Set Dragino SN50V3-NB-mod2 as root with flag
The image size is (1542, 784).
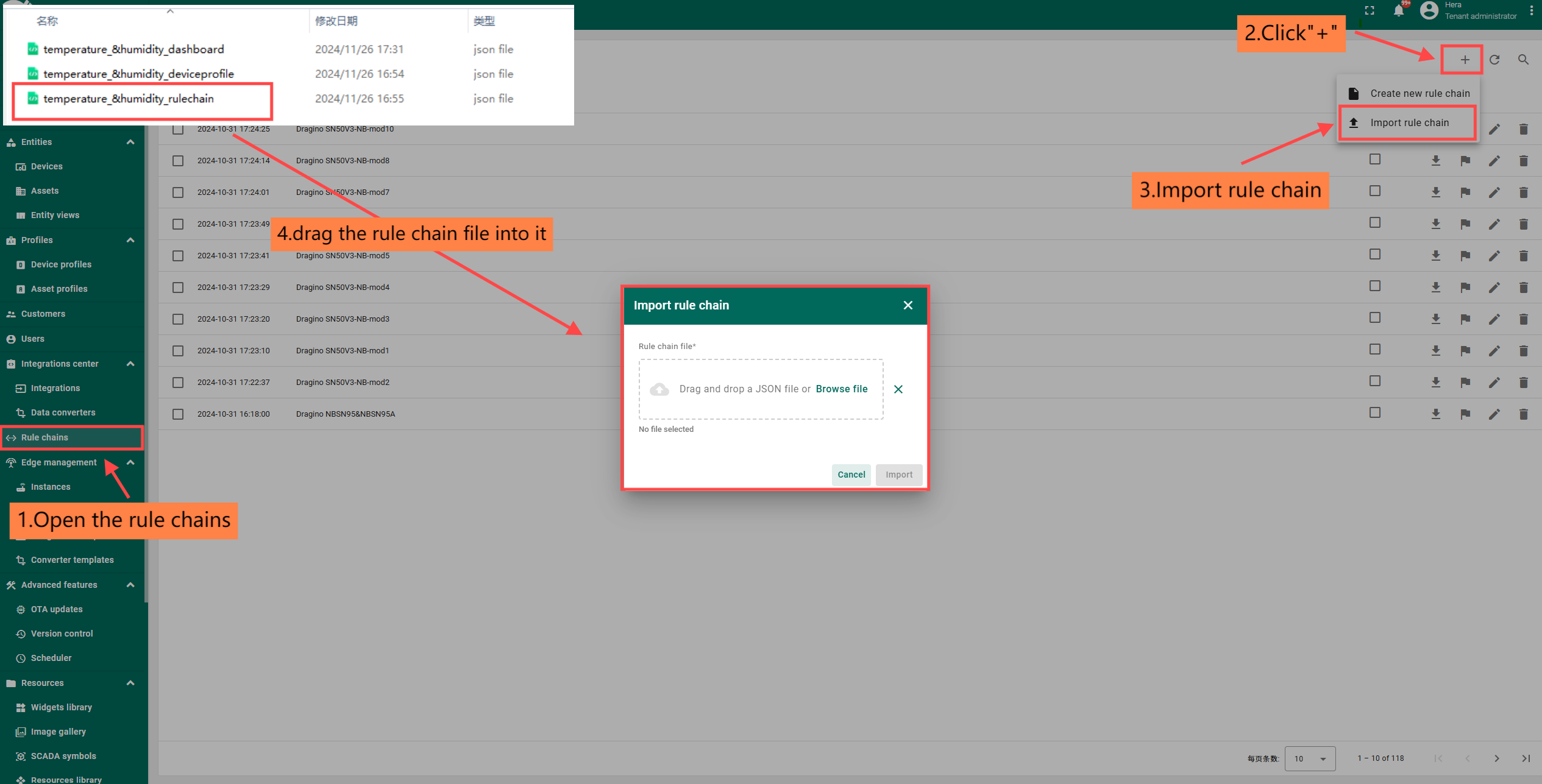coord(1465,383)
